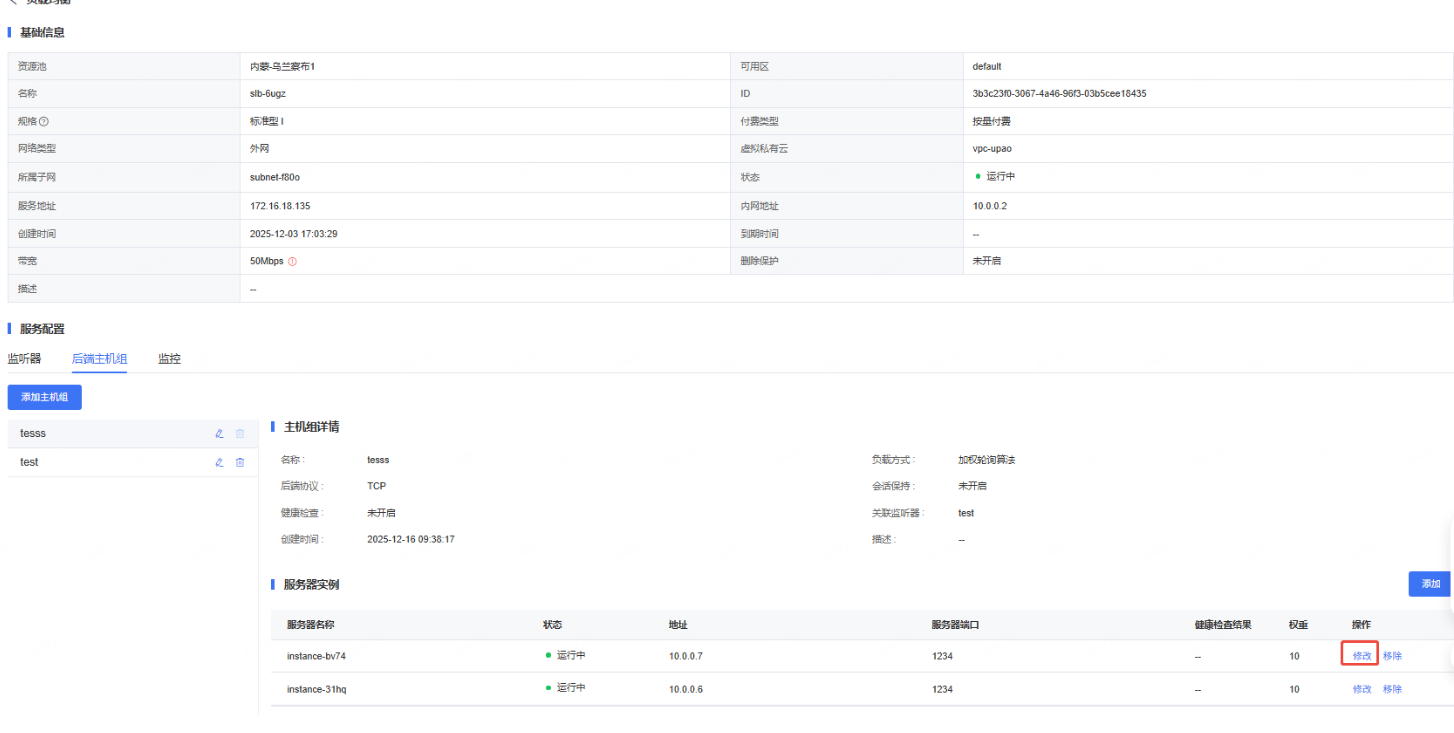Viewport: 1454px width, 733px height.
Task: Delete the test host group via trash icon
Action: click(240, 462)
